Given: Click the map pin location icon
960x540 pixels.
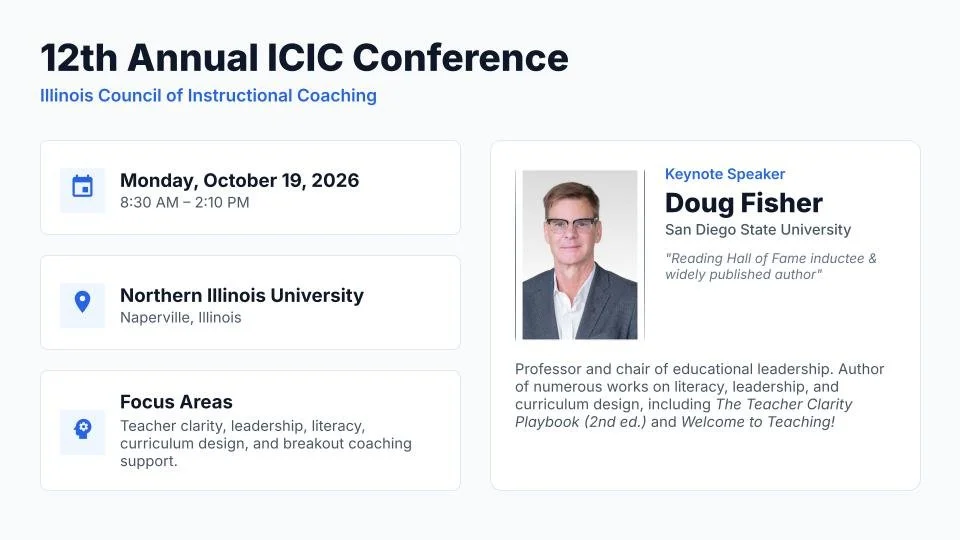Looking at the screenshot, I should 82,302.
